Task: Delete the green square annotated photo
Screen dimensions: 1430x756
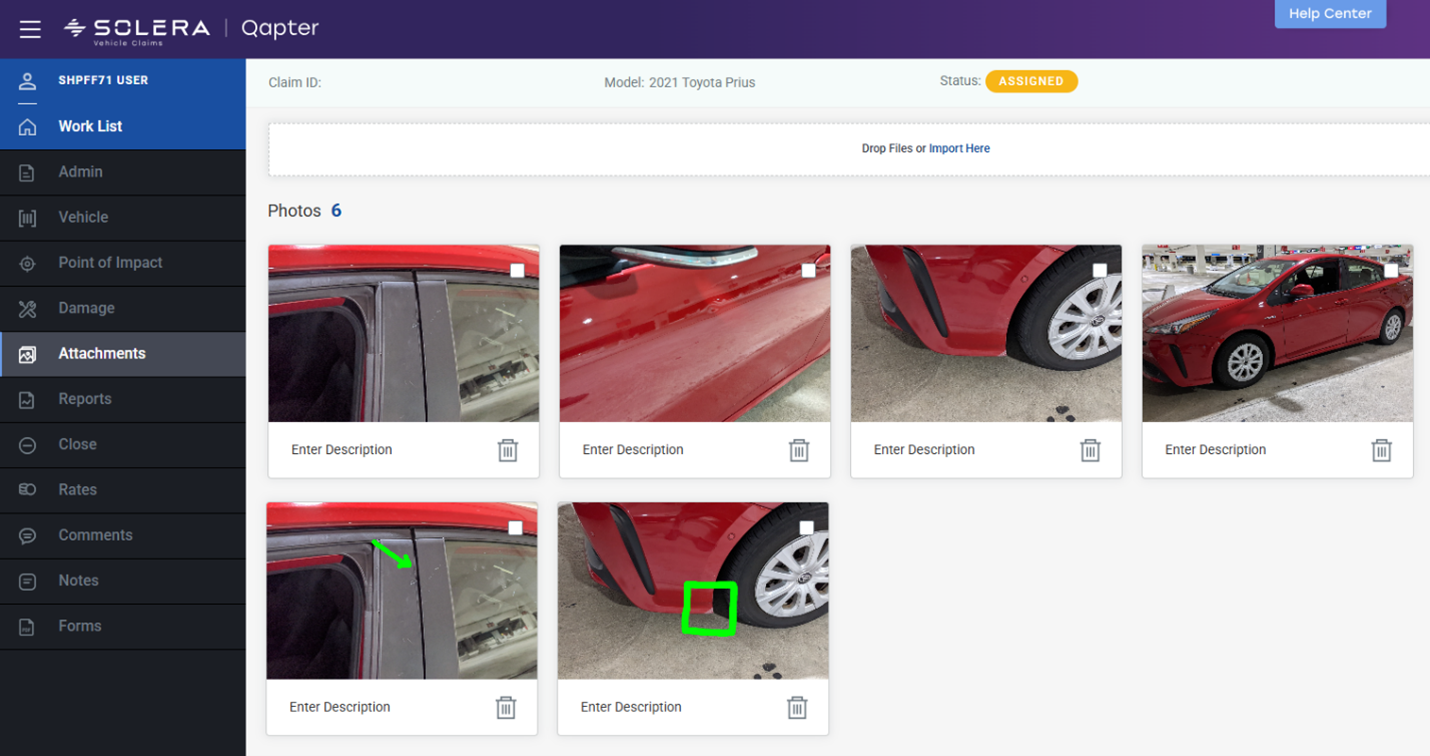Action: [797, 708]
